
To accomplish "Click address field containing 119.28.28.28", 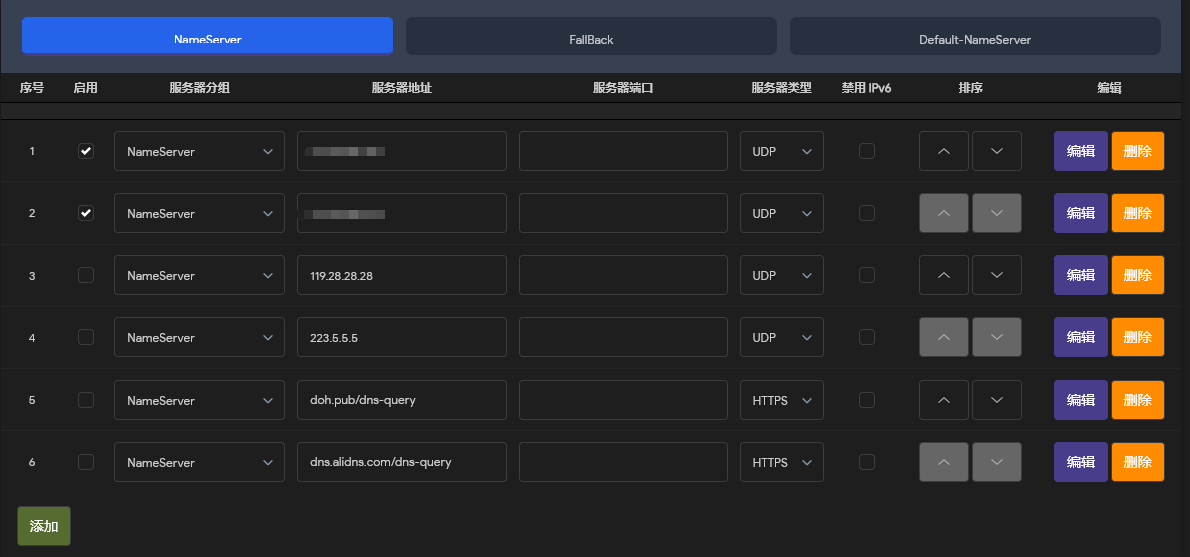I will coord(401,275).
